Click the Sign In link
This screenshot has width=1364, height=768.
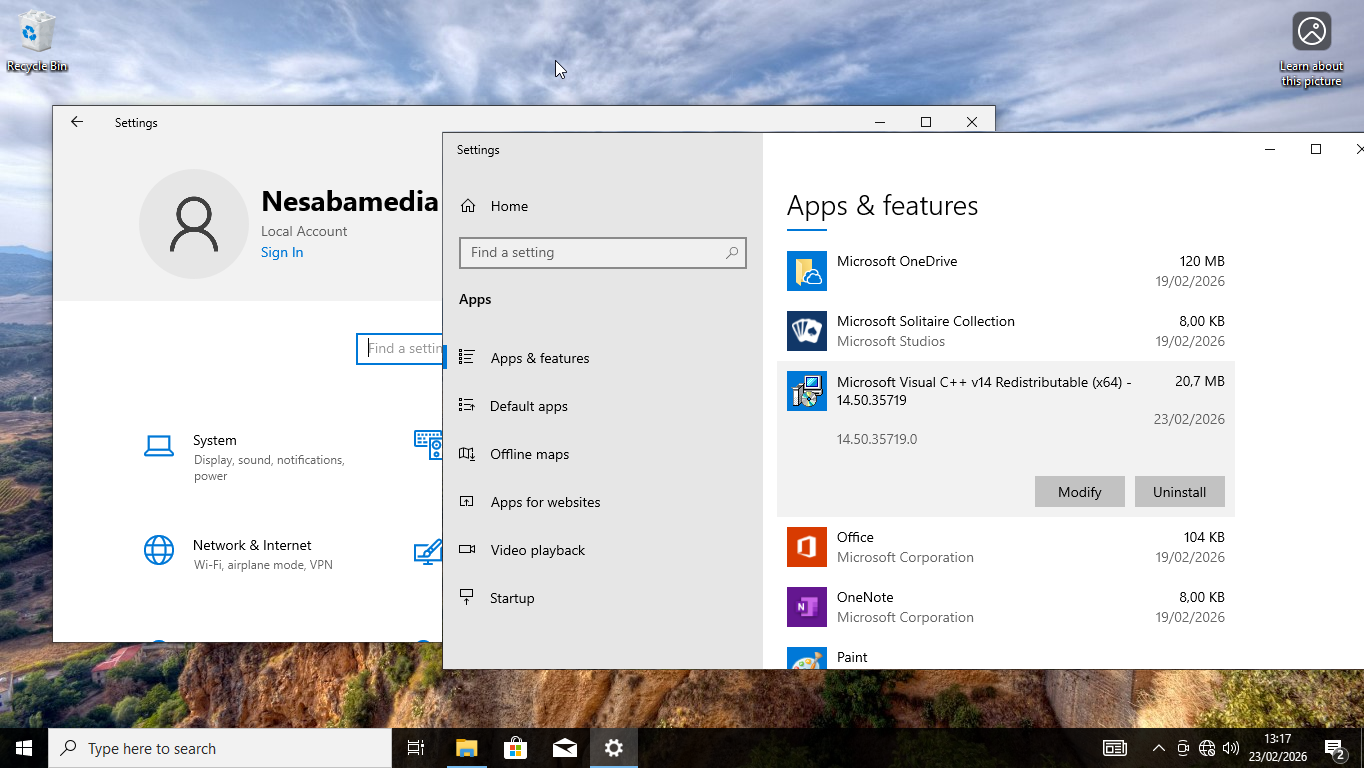tap(282, 252)
